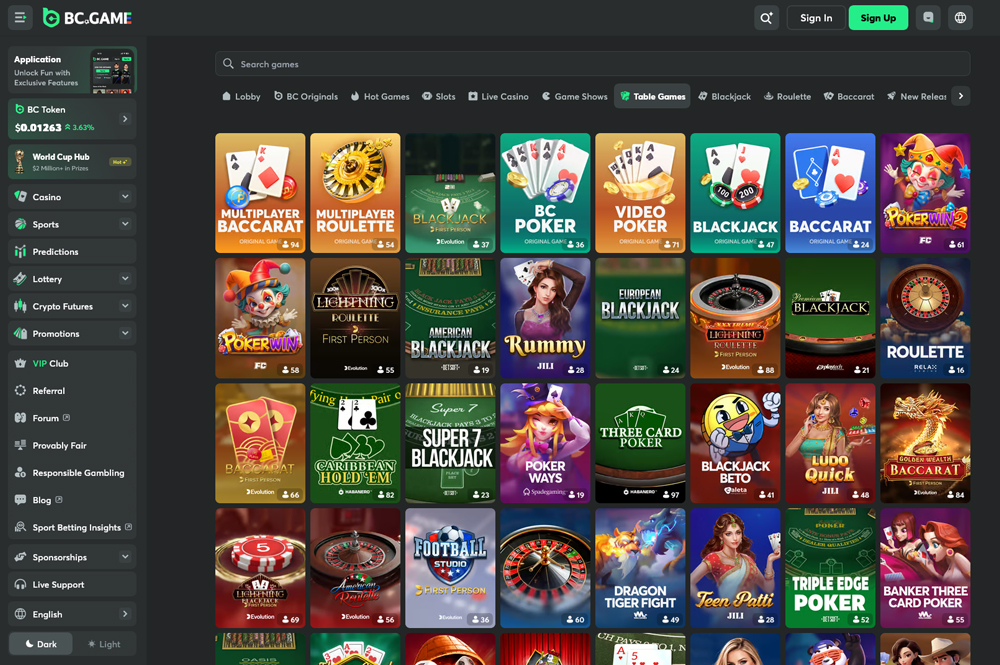The height and width of the screenshot is (665, 1000).
Task: Click the Referral icon in the sidebar
Action: [x=20, y=391]
